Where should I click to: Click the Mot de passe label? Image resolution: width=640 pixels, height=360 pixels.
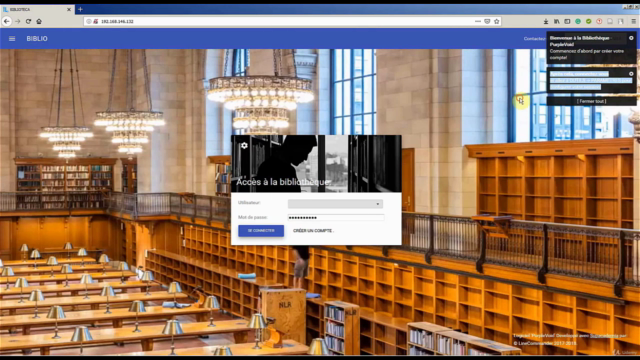252,217
